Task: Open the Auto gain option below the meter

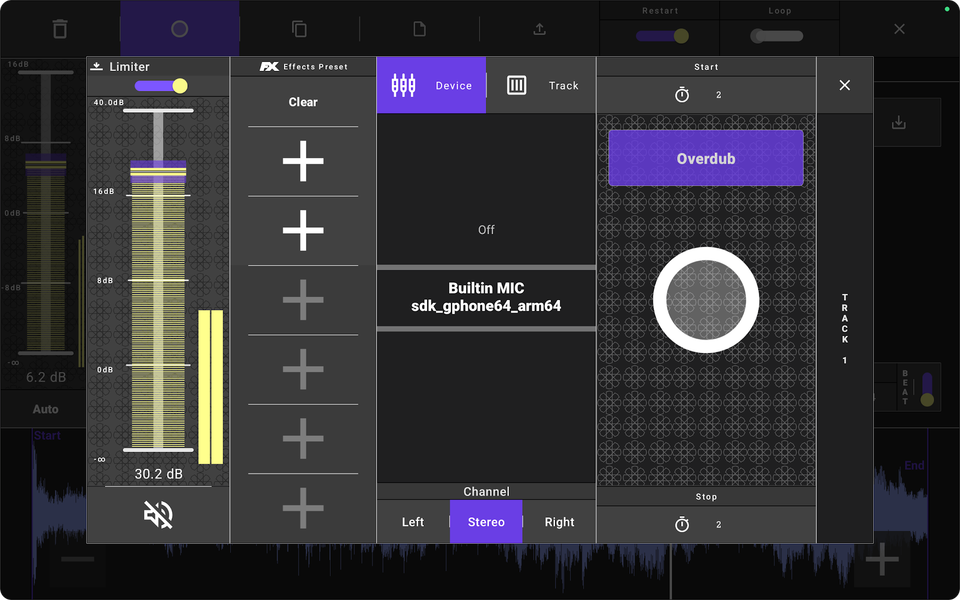Action: (x=44, y=409)
